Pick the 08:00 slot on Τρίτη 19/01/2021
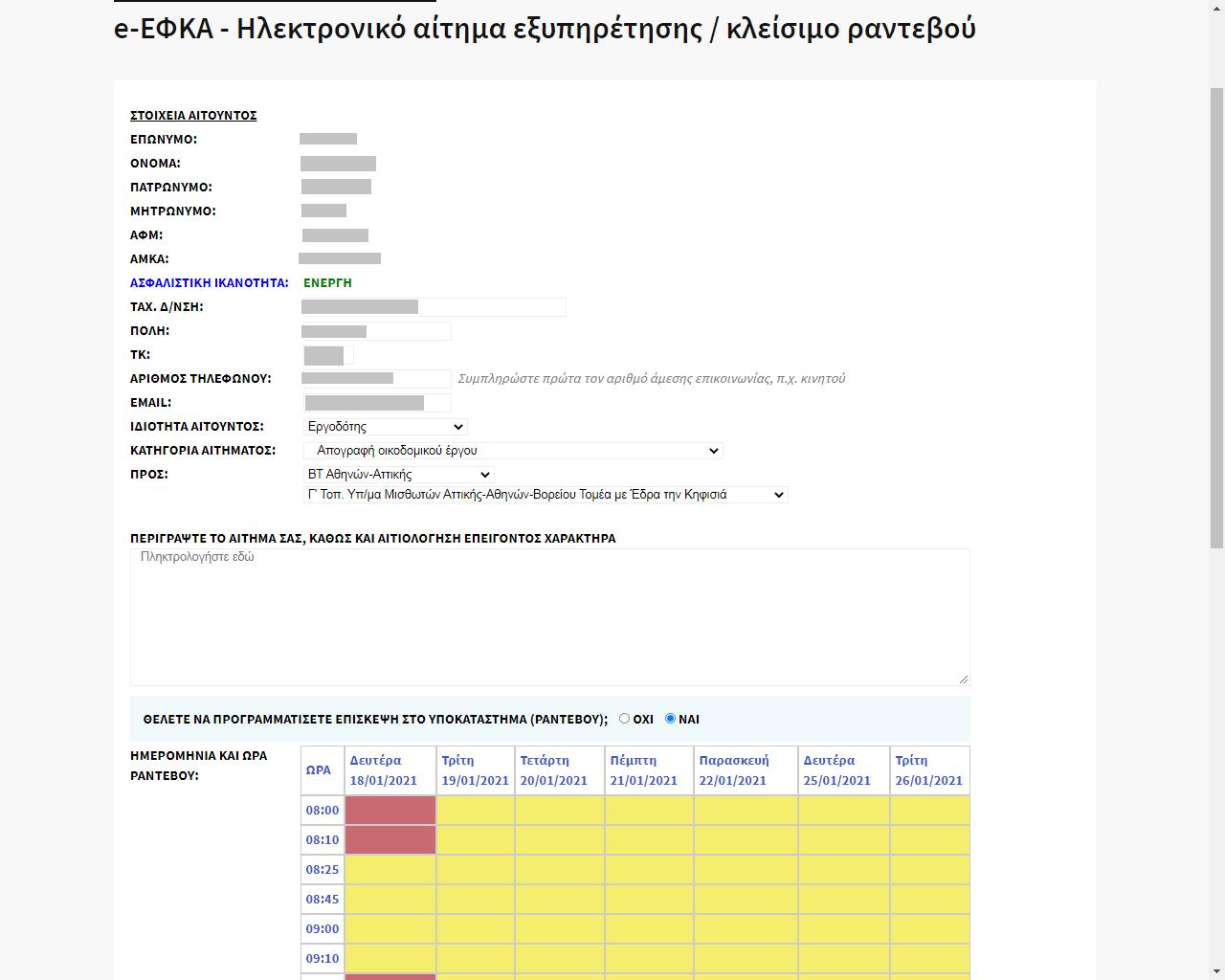The width and height of the screenshot is (1225, 980). click(x=476, y=811)
